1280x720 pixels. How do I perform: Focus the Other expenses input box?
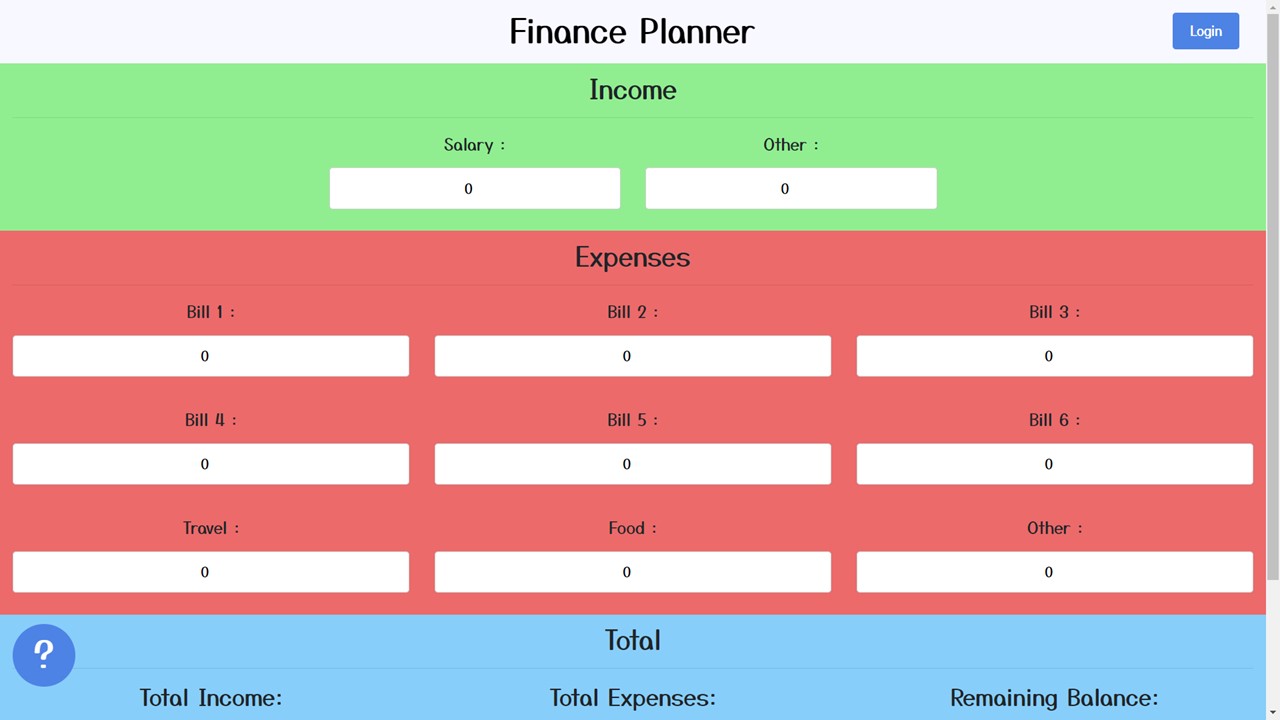pyautogui.click(x=1055, y=572)
